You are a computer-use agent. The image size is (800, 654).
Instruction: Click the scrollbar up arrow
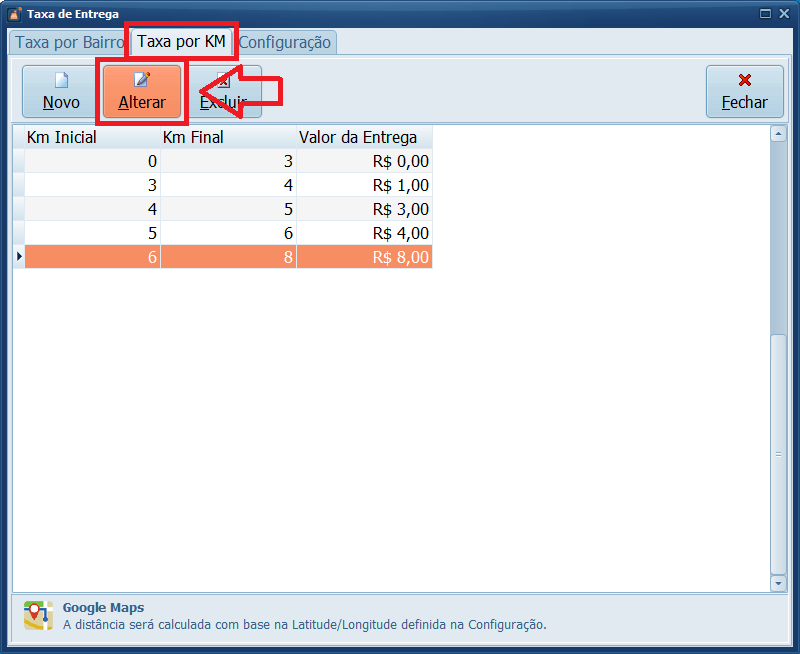click(778, 133)
